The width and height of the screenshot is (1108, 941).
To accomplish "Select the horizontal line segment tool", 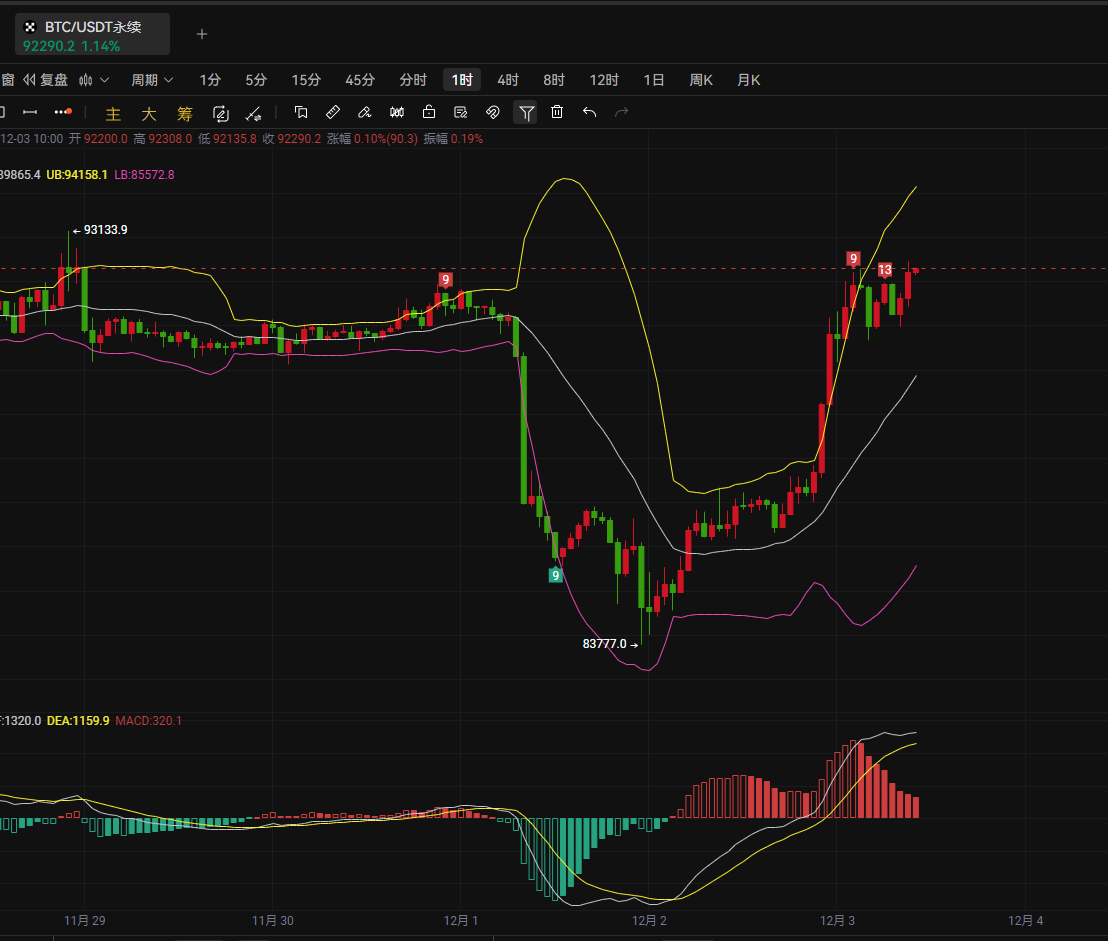I will point(30,112).
